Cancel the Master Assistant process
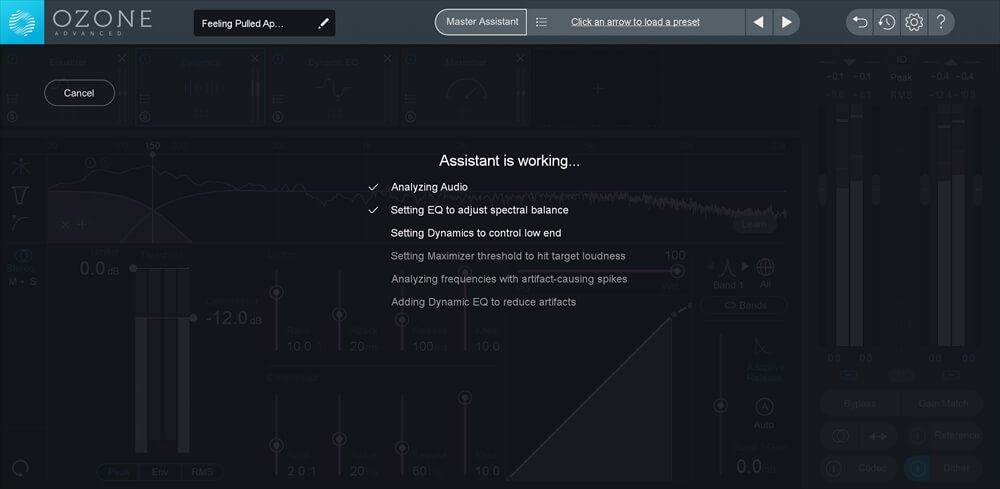Viewport: 1000px width, 489px height. pos(79,93)
